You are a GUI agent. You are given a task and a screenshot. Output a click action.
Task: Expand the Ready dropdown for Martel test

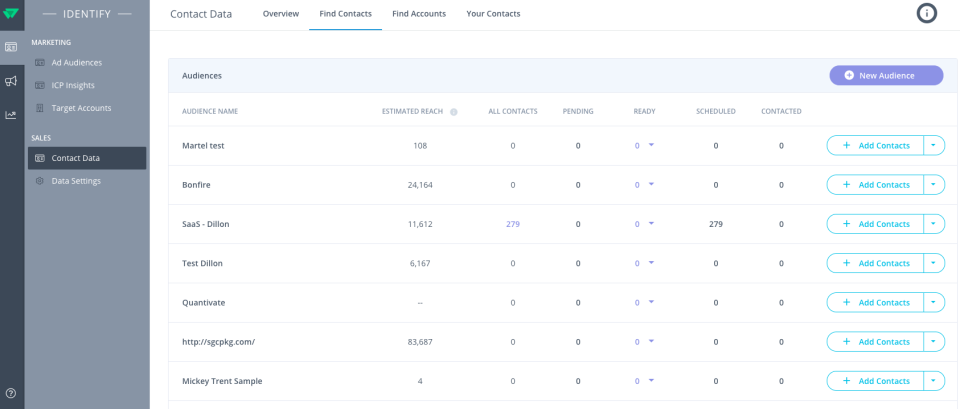[651, 145]
